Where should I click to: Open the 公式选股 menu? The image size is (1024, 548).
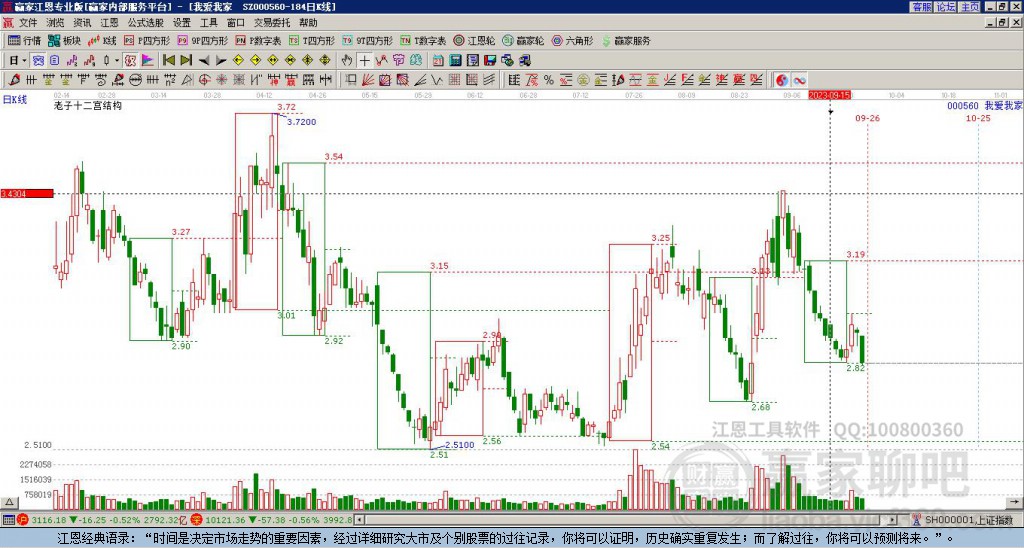click(x=146, y=23)
